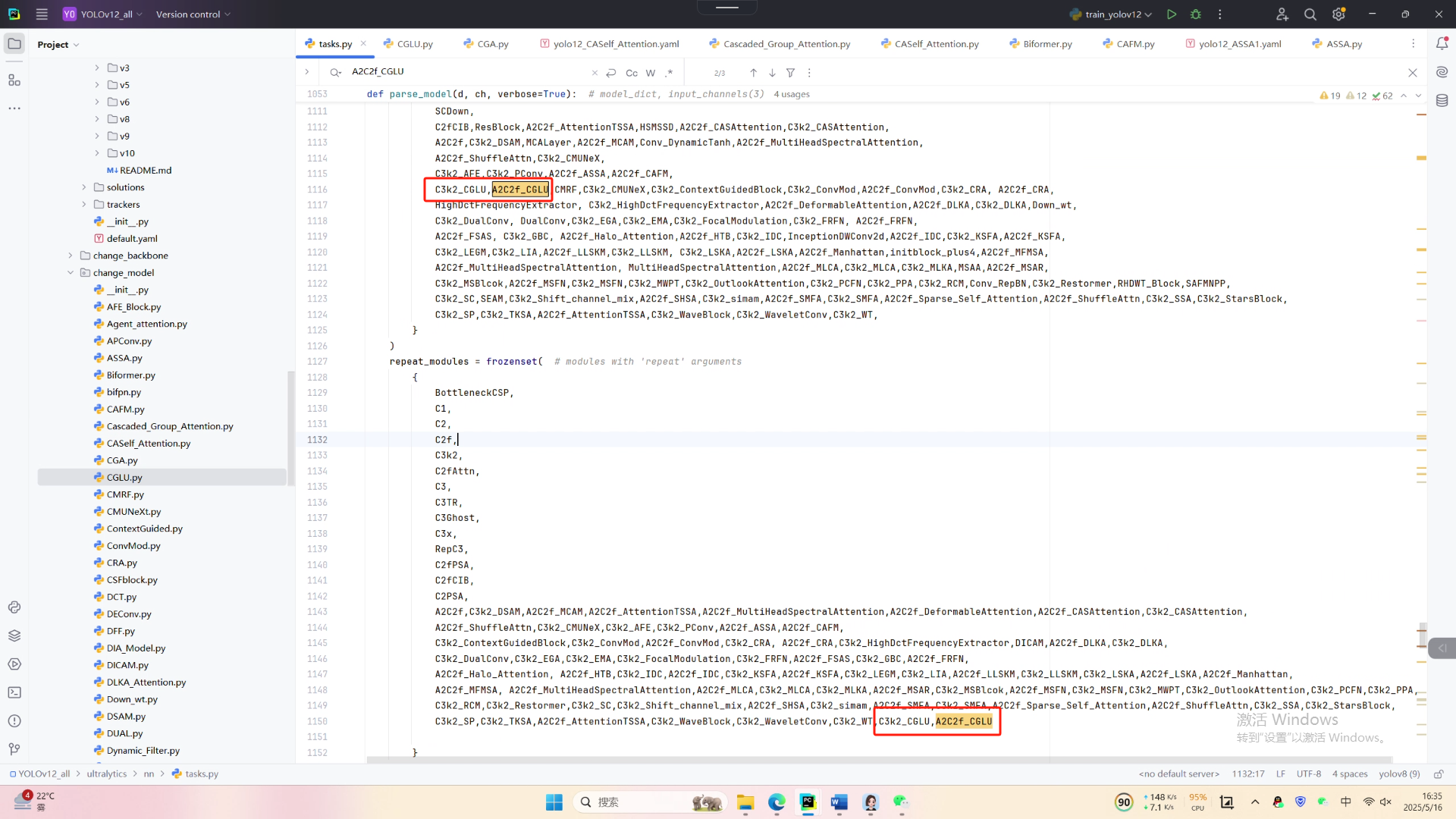Toggle whole words search option
The image size is (1456, 819).
click(x=651, y=73)
